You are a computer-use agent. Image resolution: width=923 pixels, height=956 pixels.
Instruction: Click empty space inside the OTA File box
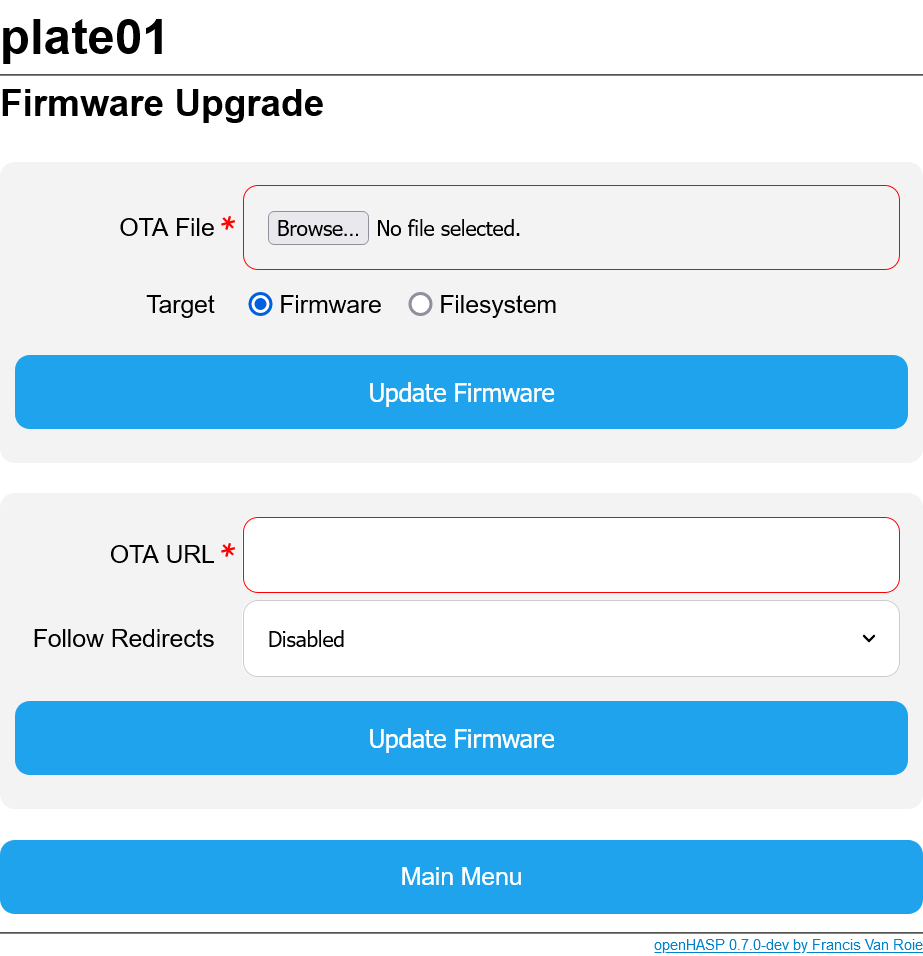[720, 228]
